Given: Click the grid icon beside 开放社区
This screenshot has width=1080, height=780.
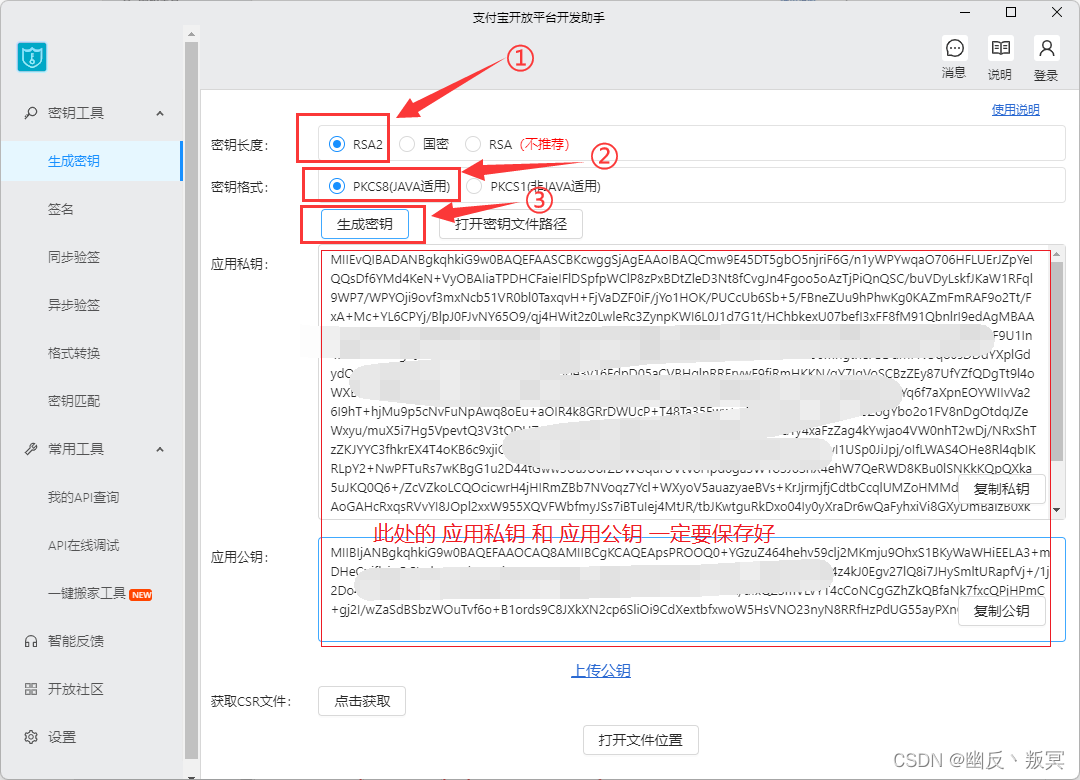Looking at the screenshot, I should tap(30, 689).
